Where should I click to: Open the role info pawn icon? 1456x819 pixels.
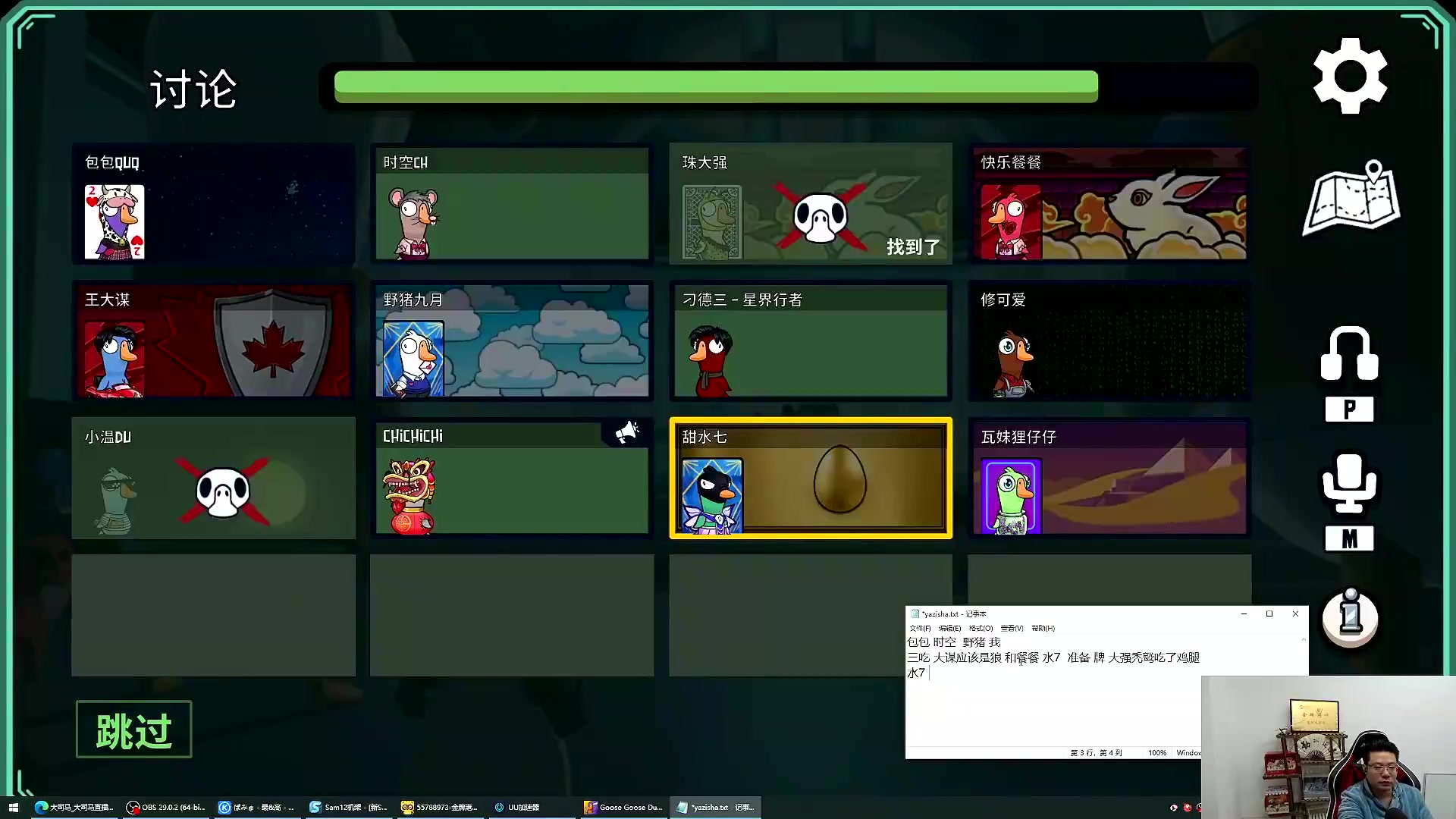pyautogui.click(x=1350, y=618)
